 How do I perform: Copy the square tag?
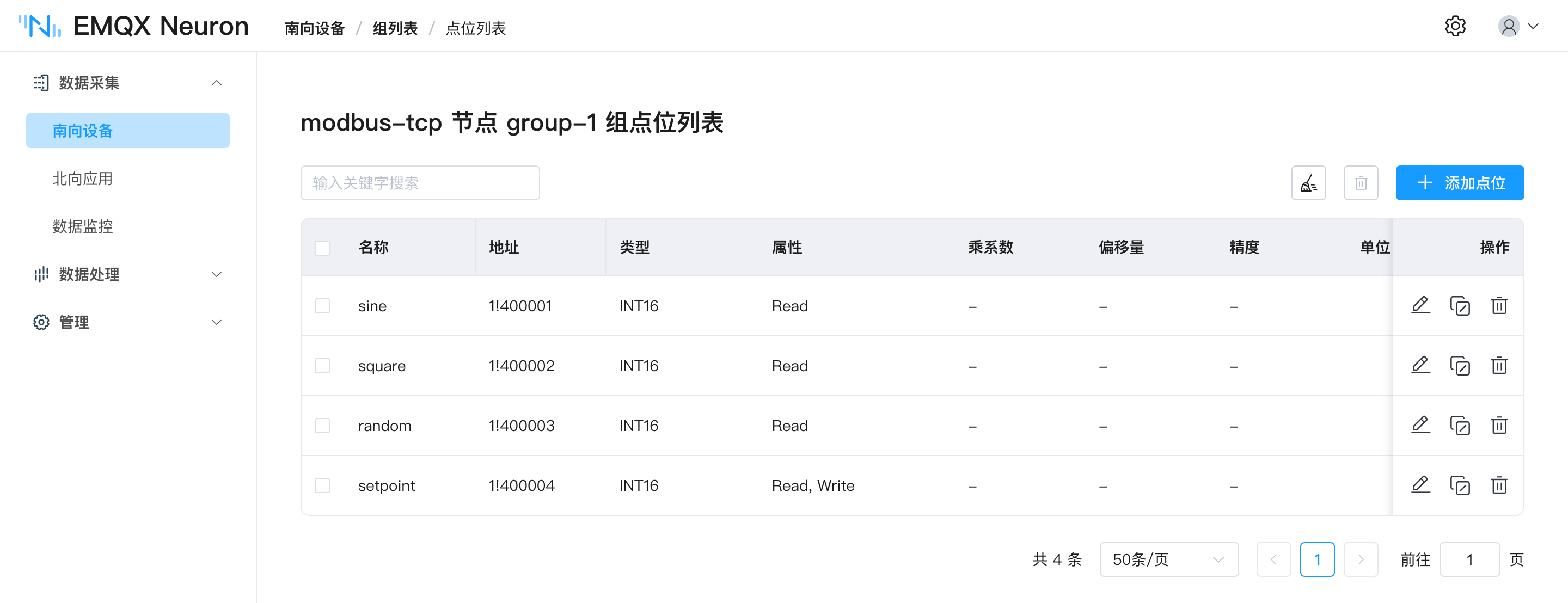point(1460,365)
